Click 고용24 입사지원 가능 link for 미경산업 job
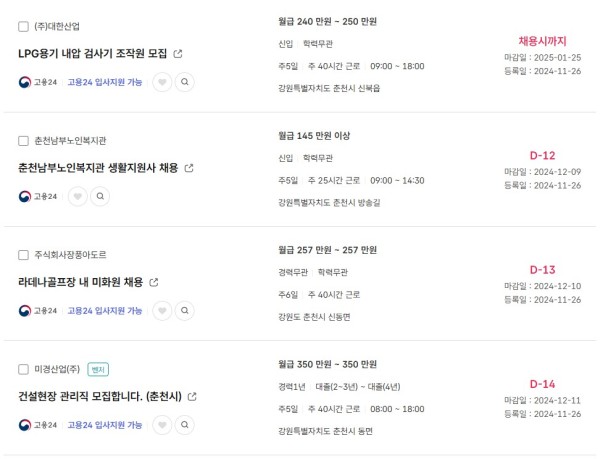The image size is (600, 459). 105,425
